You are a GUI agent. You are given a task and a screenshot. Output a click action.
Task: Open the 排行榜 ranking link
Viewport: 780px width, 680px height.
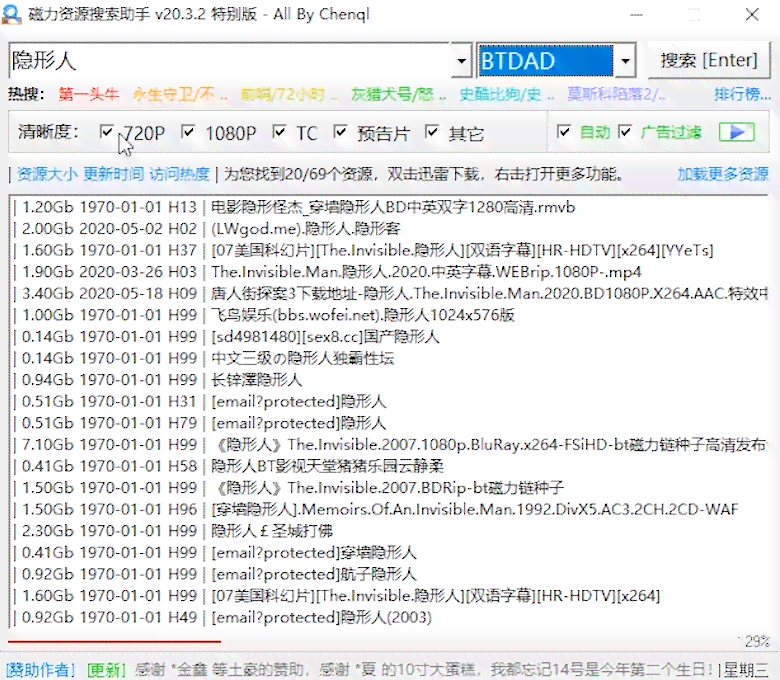click(x=742, y=94)
